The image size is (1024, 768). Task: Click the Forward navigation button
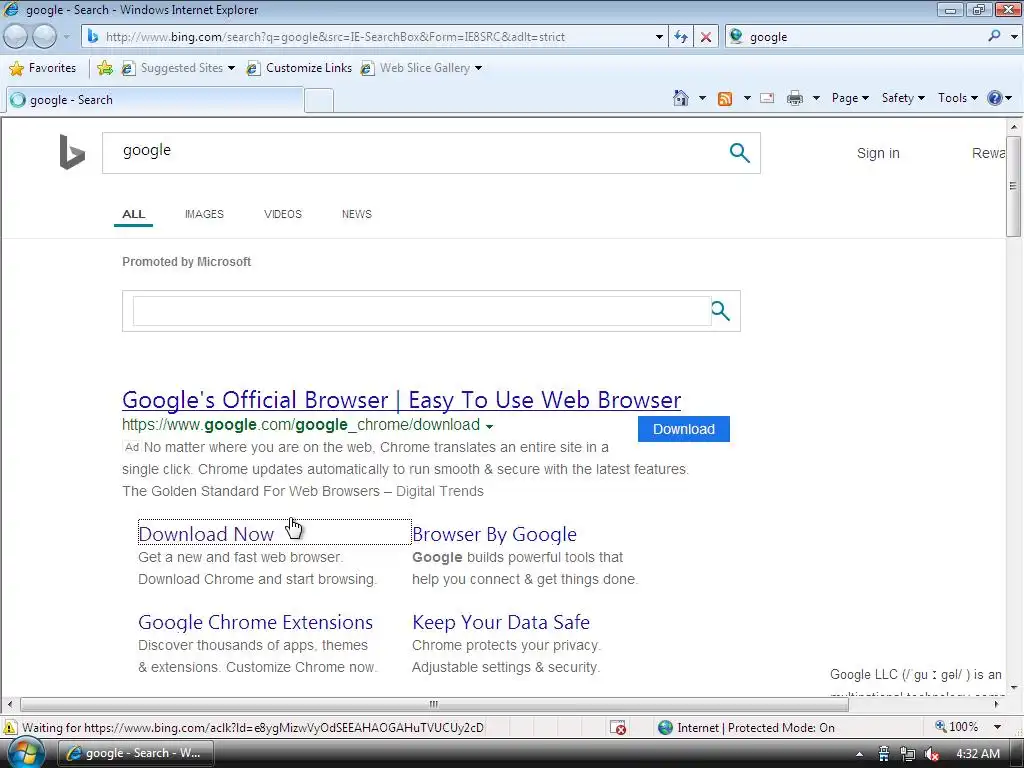click(44, 37)
